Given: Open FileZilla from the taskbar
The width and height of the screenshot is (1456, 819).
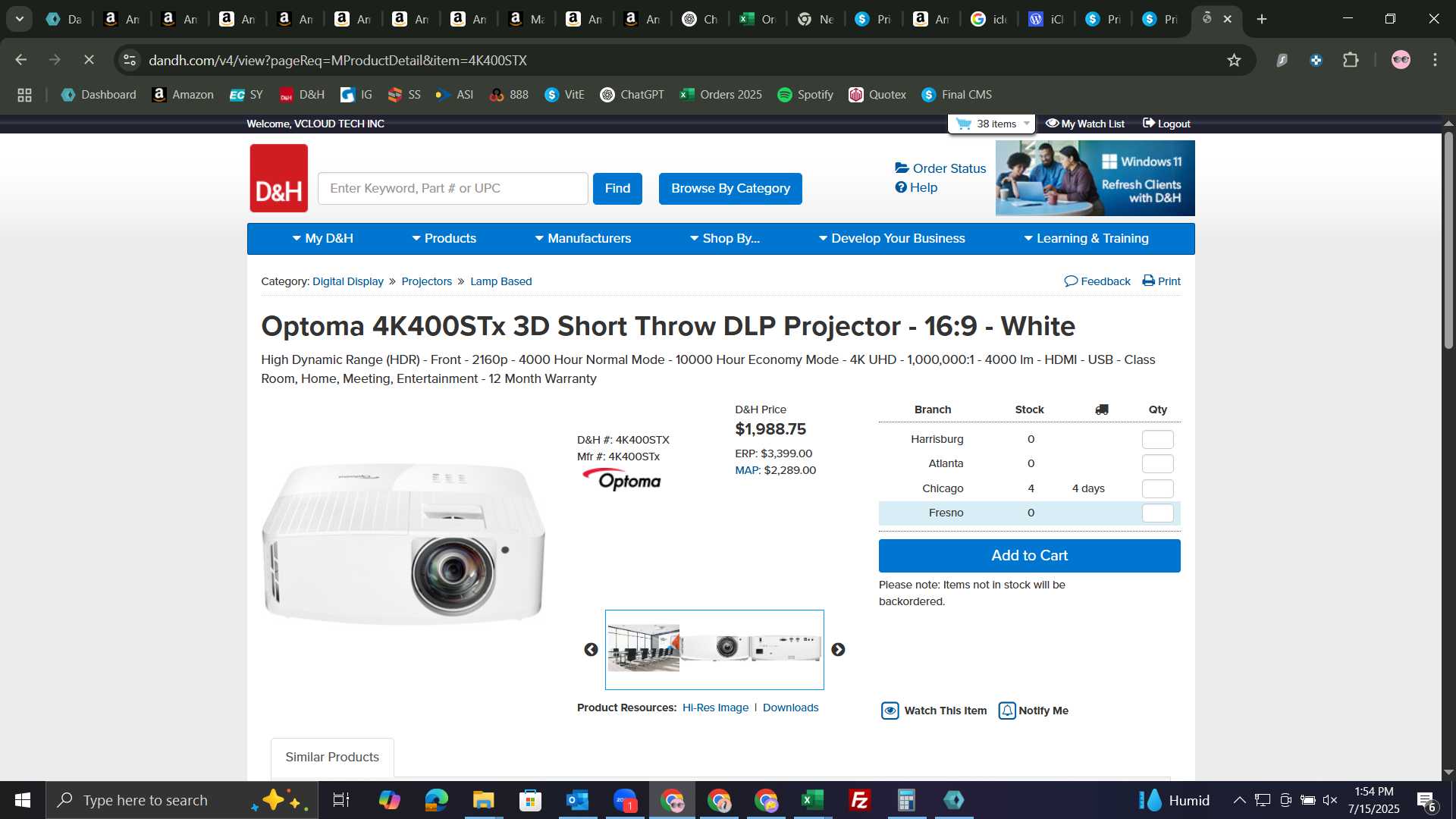Looking at the screenshot, I should [860, 800].
